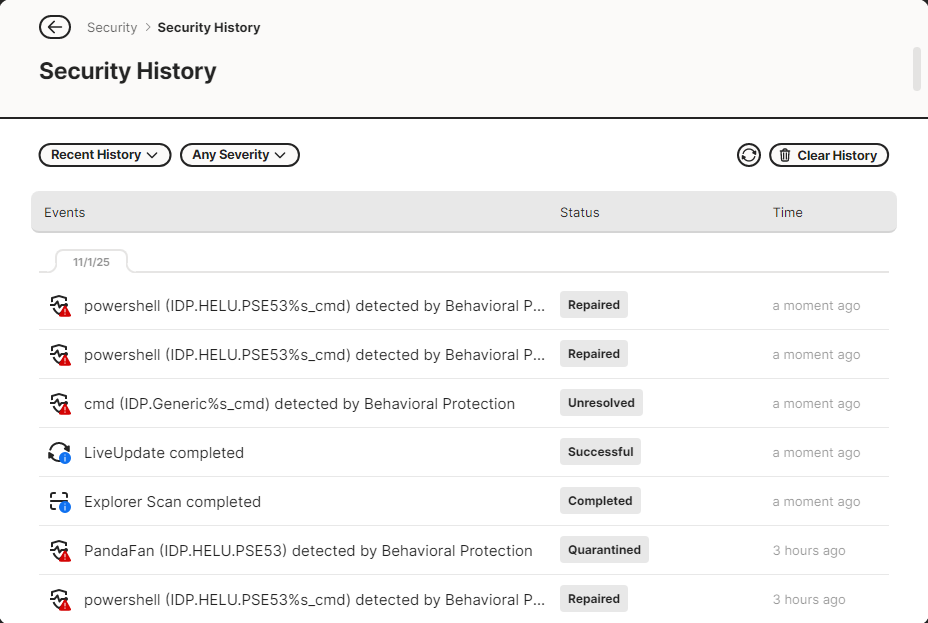Viewport: 928px width, 623px height.
Task: Click the Time column header
Action: 787,212
